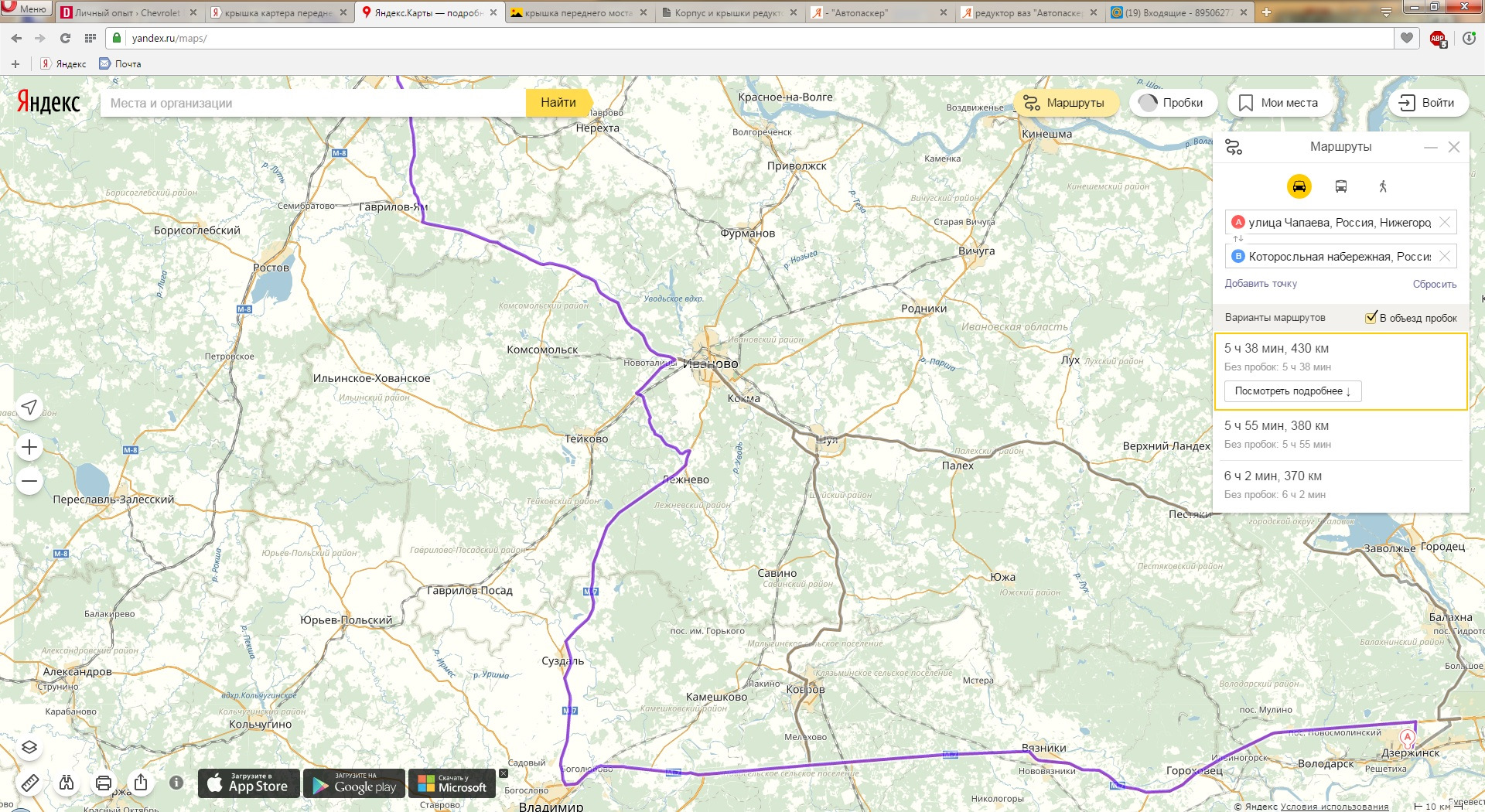
Task: Select the public transport route mode icon
Action: click(1341, 186)
